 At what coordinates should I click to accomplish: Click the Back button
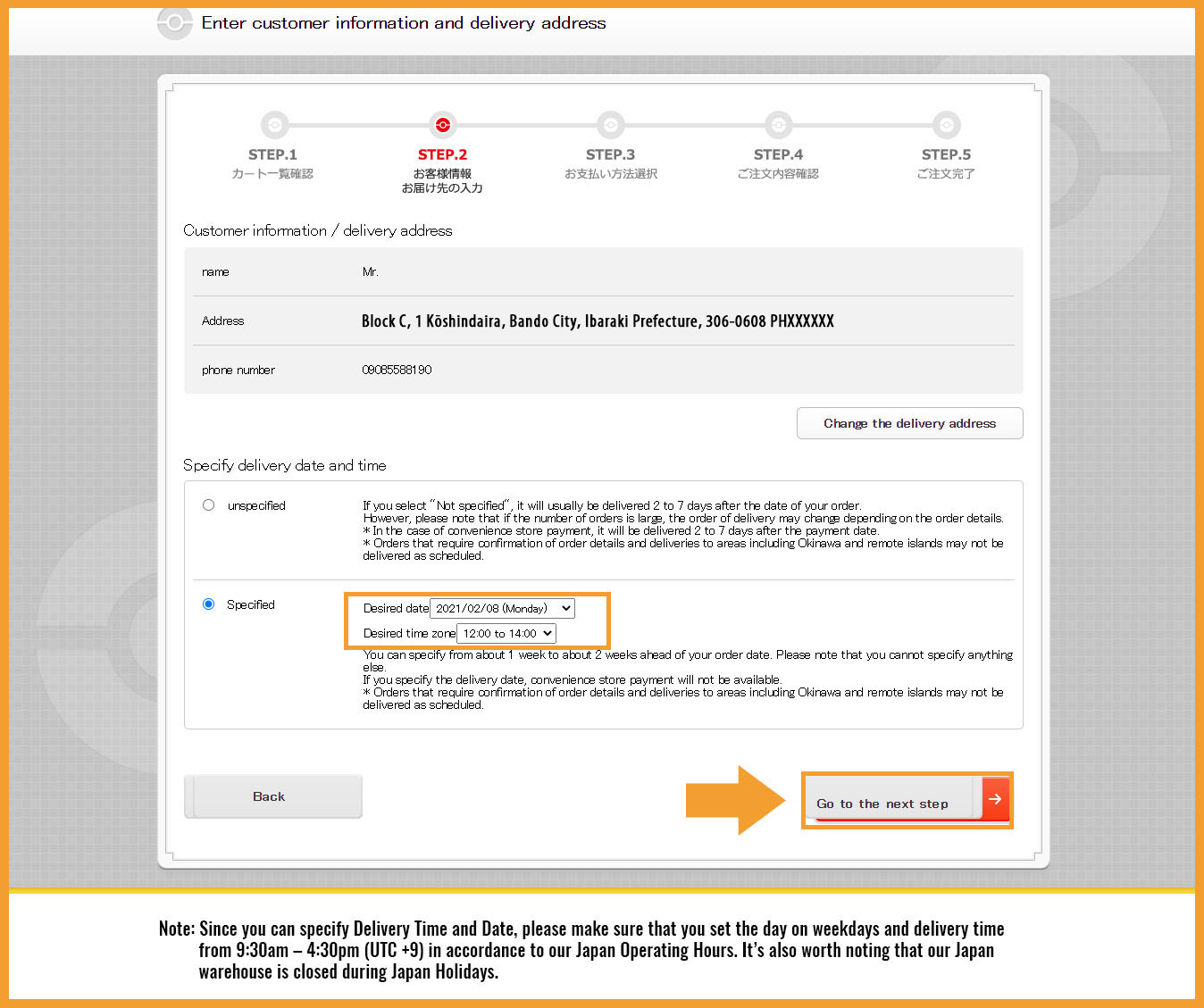pyautogui.click(x=273, y=796)
